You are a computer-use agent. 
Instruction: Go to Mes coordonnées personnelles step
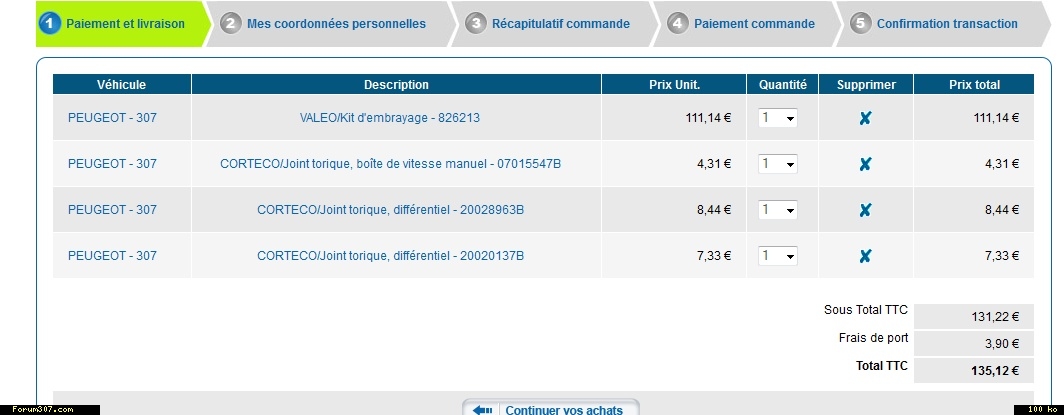click(x=336, y=23)
